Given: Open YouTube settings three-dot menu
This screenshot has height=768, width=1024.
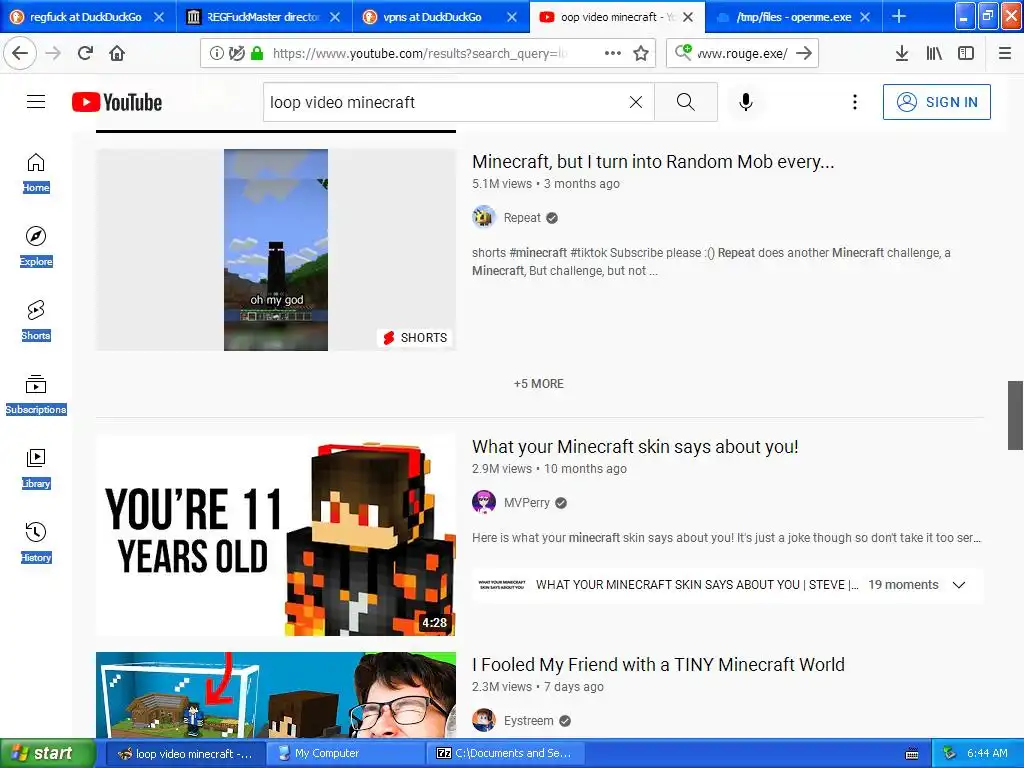Looking at the screenshot, I should pyautogui.click(x=855, y=102).
